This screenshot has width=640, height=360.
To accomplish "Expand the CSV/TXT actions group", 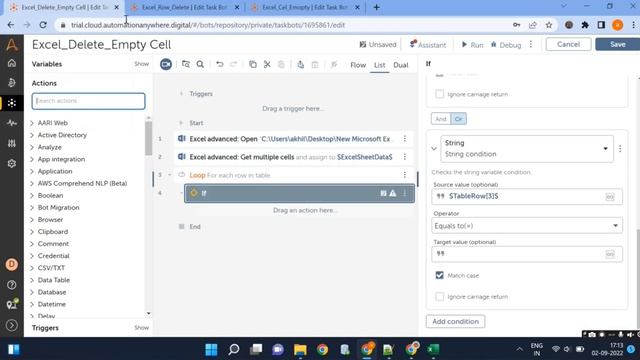I will (x=32, y=268).
